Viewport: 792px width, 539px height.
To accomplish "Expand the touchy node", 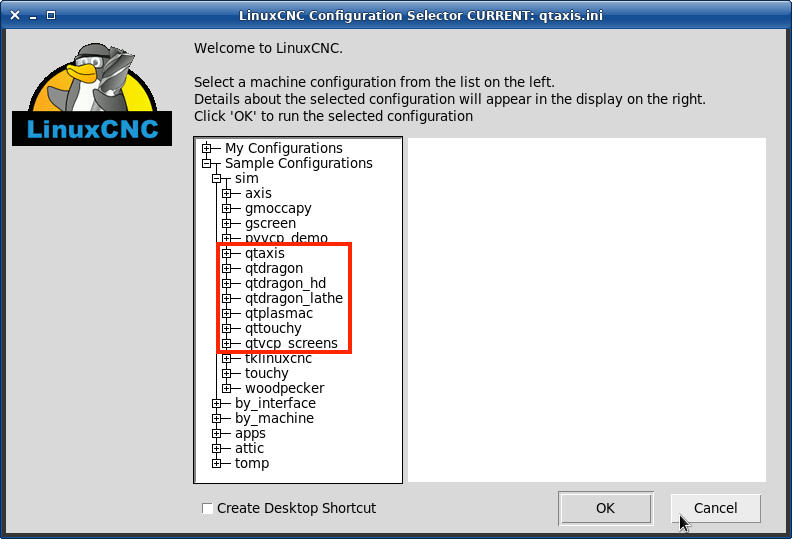I will (x=227, y=373).
